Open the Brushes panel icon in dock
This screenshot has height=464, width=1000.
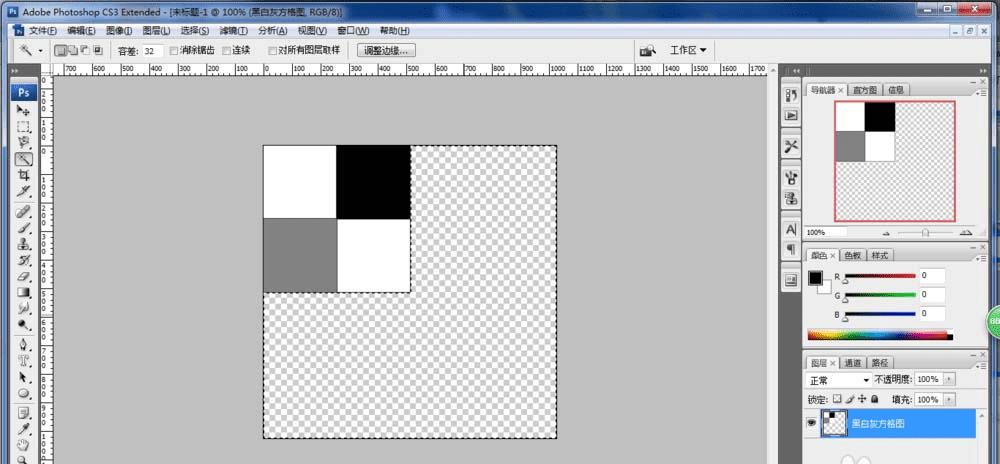pos(791,177)
